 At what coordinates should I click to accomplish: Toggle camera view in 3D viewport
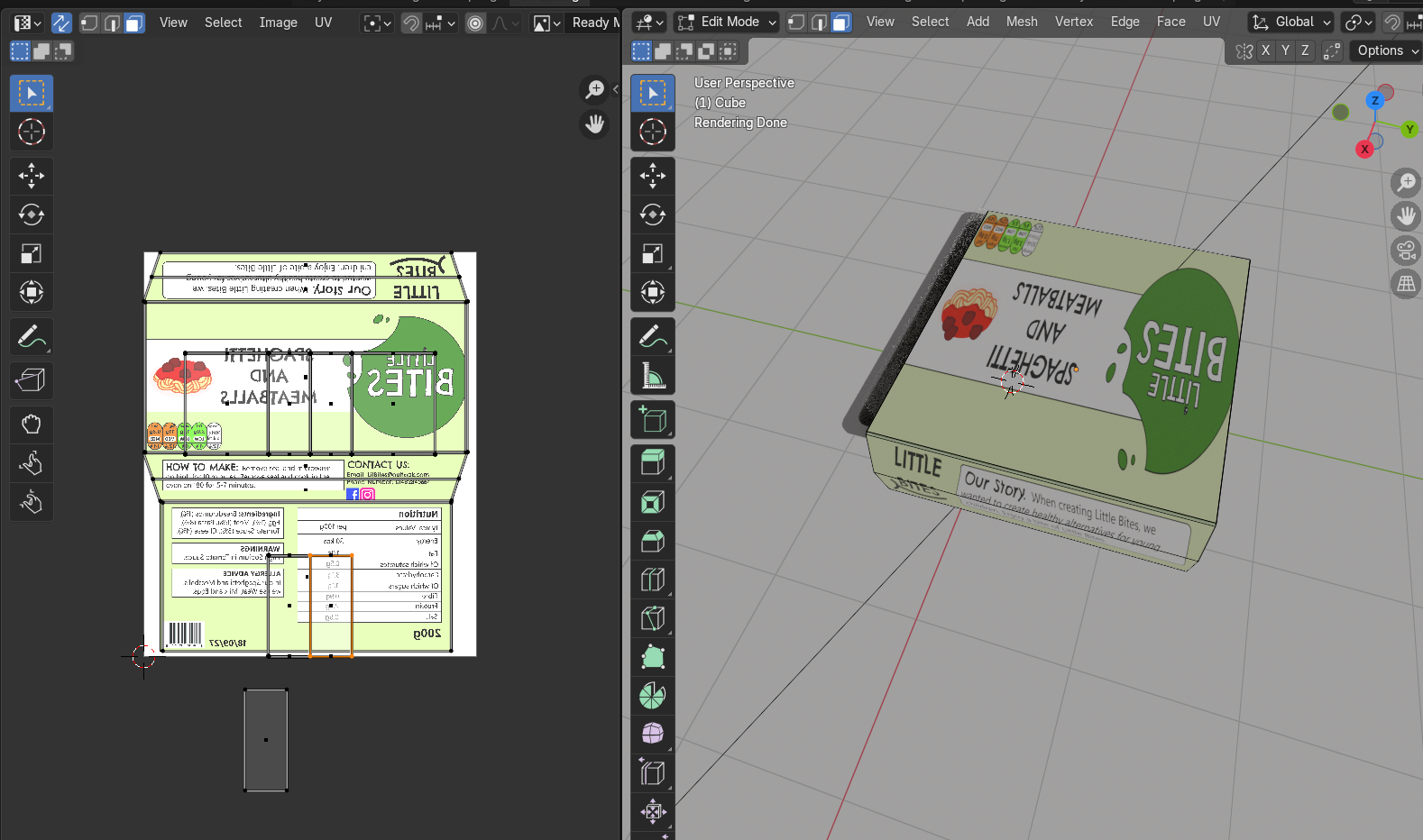[x=1405, y=250]
